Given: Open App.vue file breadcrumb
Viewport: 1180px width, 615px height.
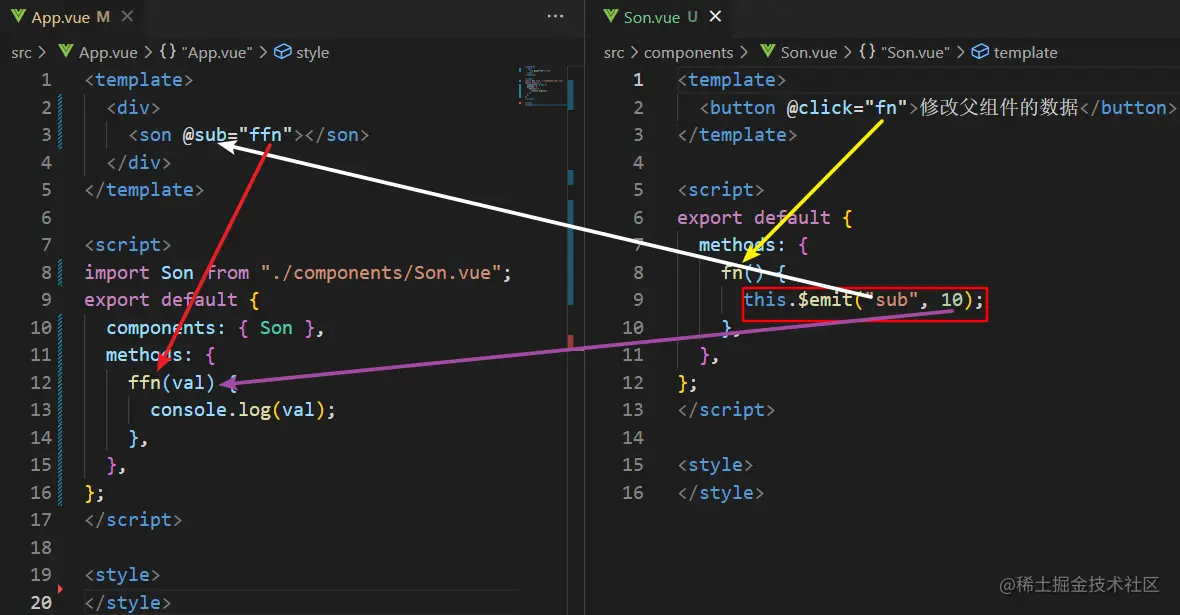Looking at the screenshot, I should pyautogui.click(x=108, y=52).
